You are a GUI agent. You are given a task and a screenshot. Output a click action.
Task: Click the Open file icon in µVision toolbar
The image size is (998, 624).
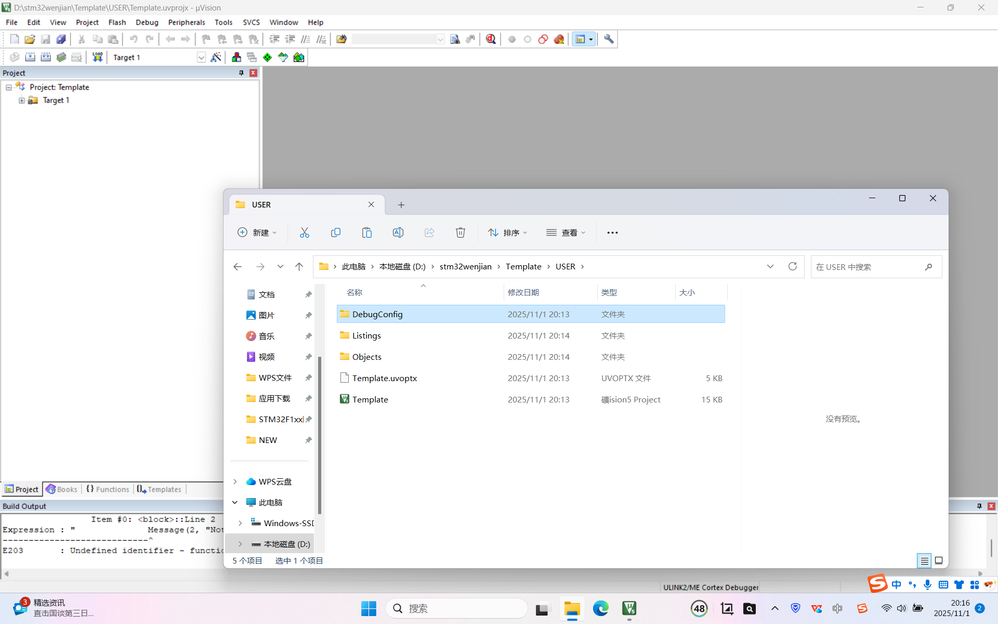[29, 39]
